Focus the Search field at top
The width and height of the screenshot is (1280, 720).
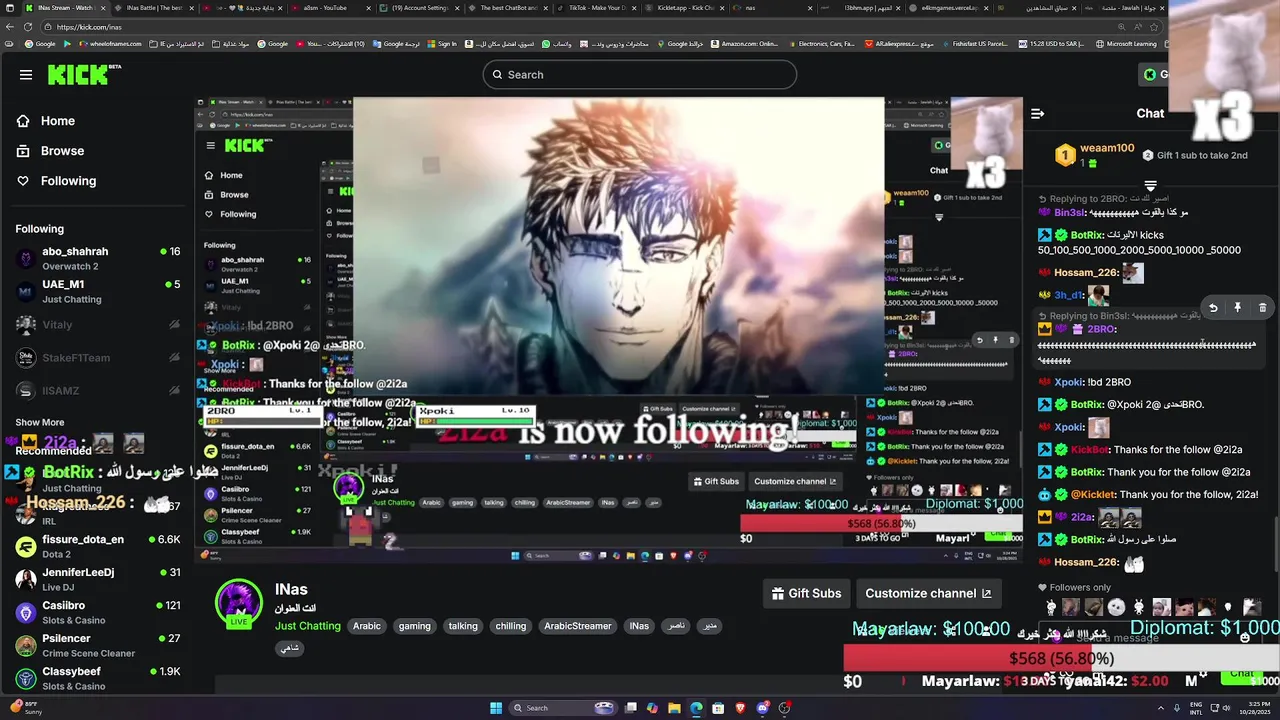640,75
